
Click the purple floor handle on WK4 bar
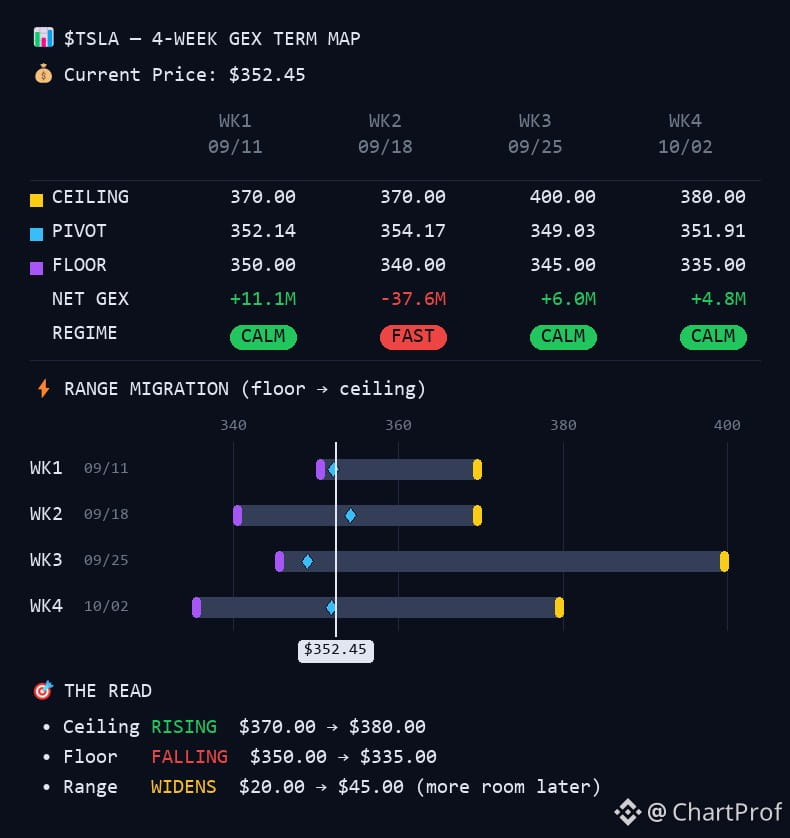(197, 608)
